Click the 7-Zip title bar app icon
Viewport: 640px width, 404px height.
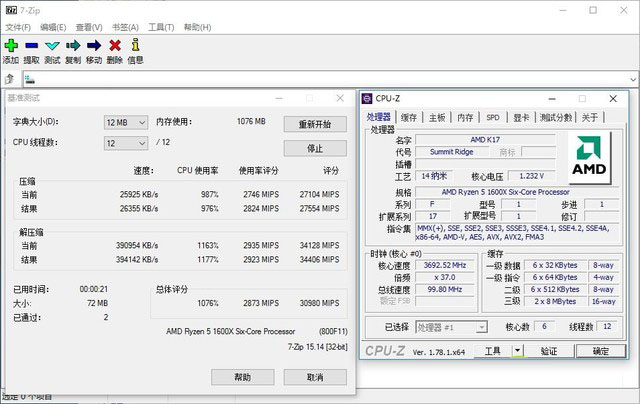coord(11,10)
